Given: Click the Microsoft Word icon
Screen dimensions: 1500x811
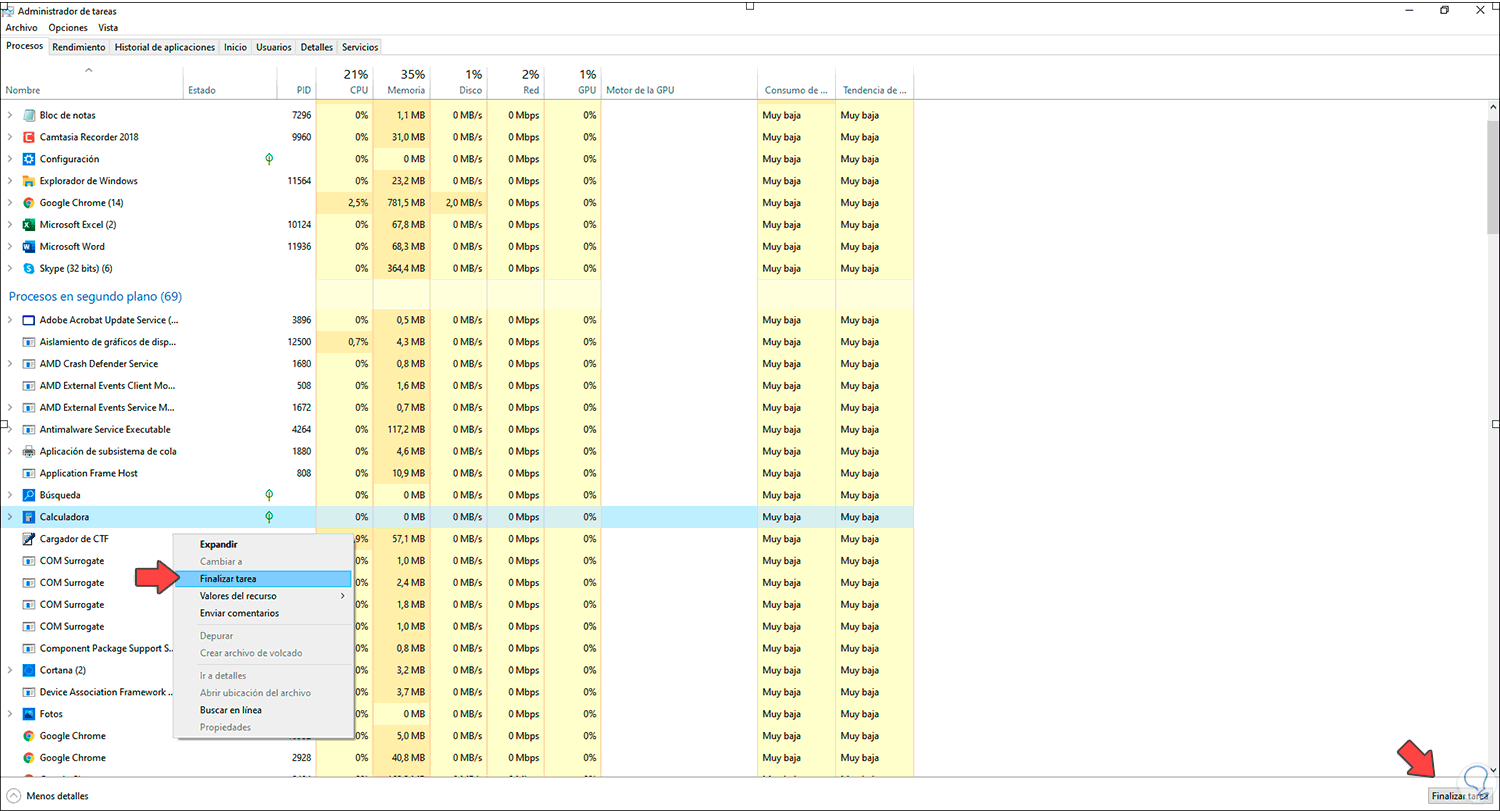Looking at the screenshot, I should point(29,247).
